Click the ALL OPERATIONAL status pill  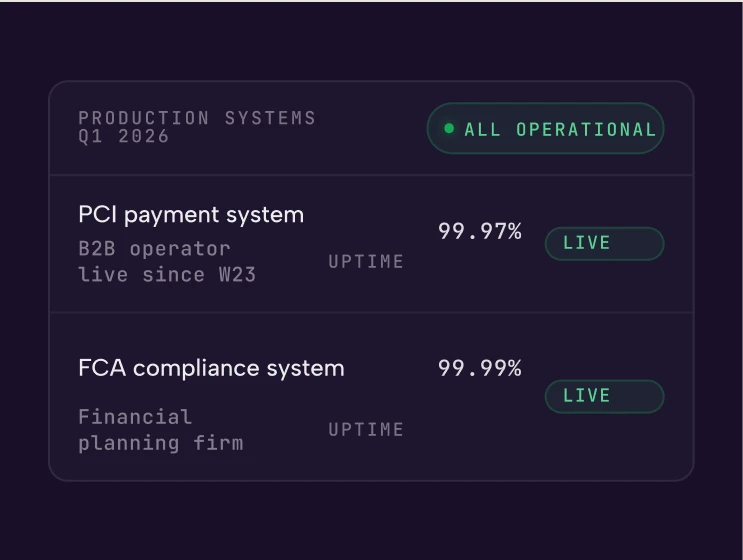pos(545,128)
